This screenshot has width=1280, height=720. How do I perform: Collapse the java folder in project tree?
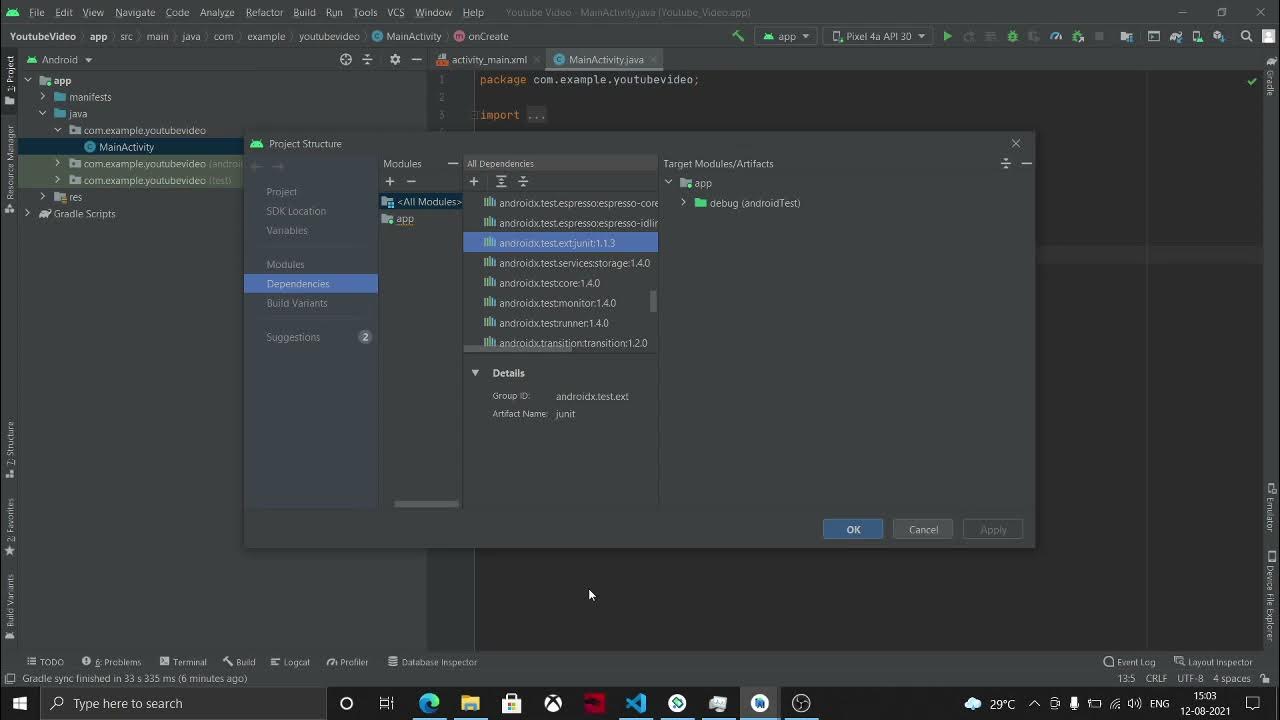click(x=43, y=113)
